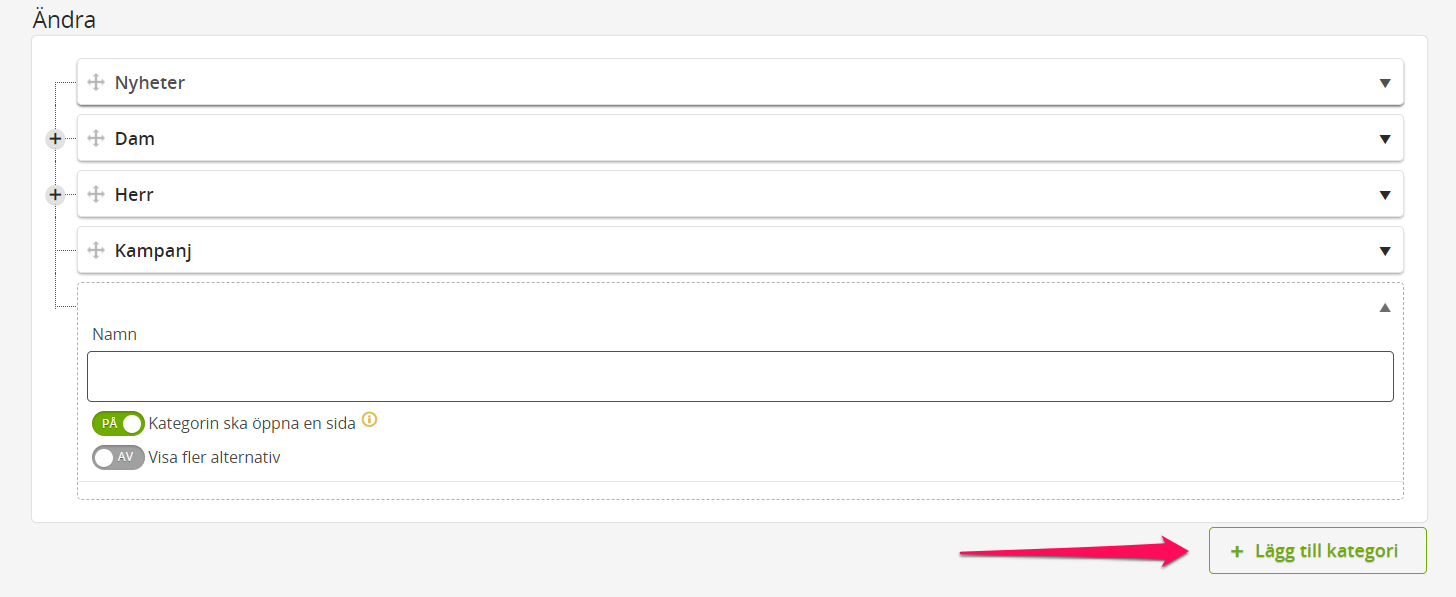The height and width of the screenshot is (597, 1456).
Task: Click the plus icon next to Dam
Action: click(55, 139)
